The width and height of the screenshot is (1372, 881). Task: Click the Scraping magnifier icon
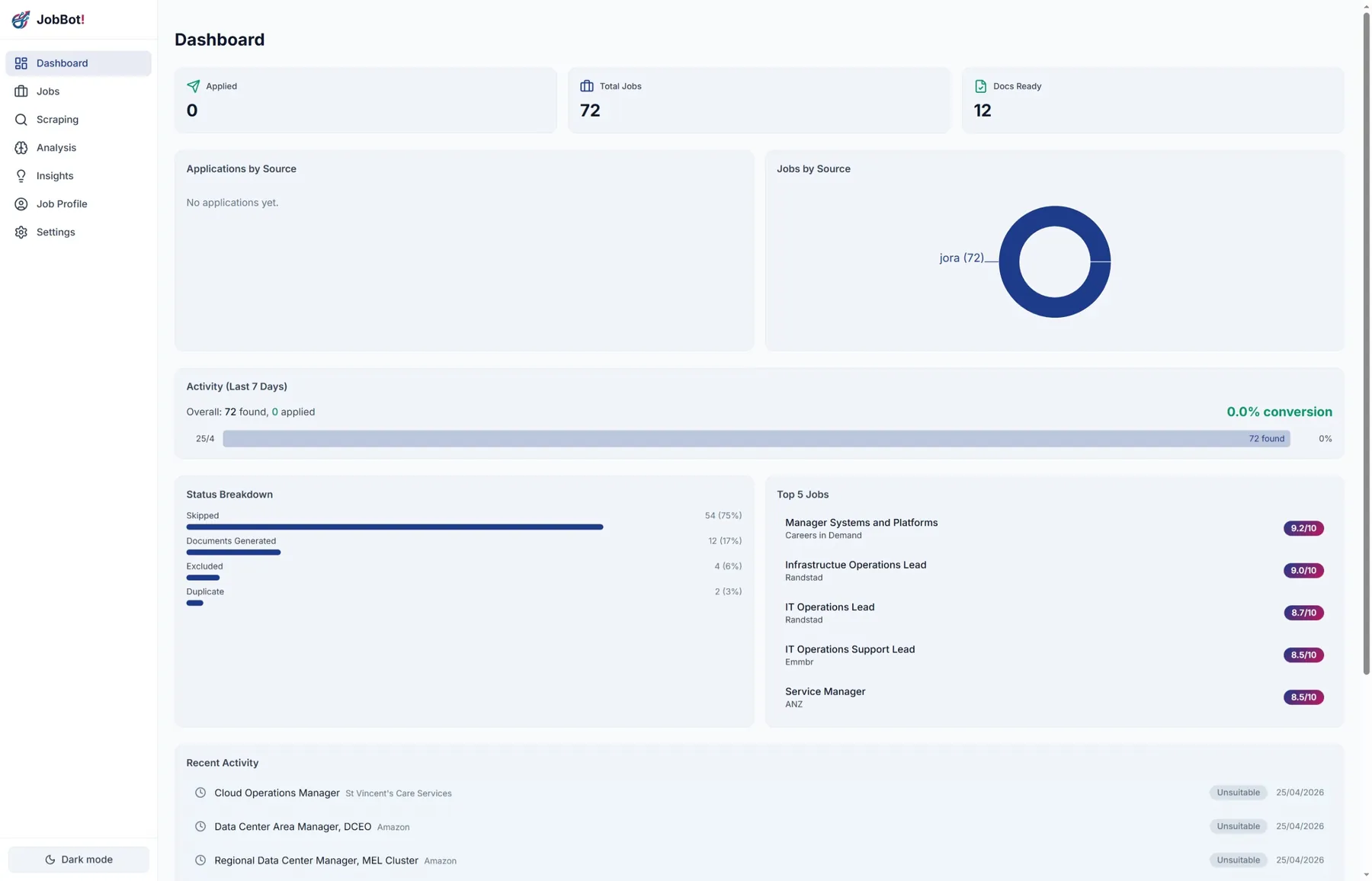21,120
